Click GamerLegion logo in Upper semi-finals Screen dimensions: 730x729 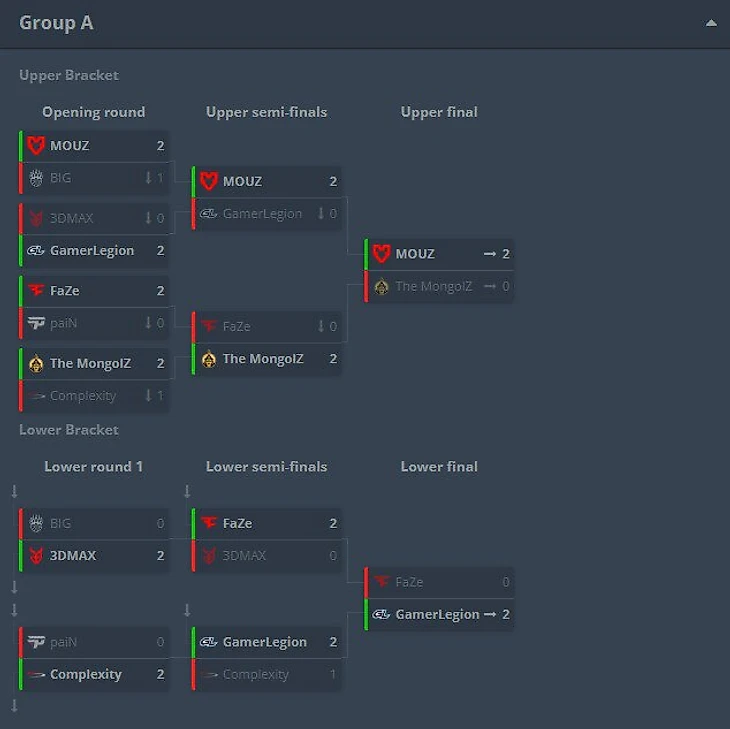(x=209, y=214)
